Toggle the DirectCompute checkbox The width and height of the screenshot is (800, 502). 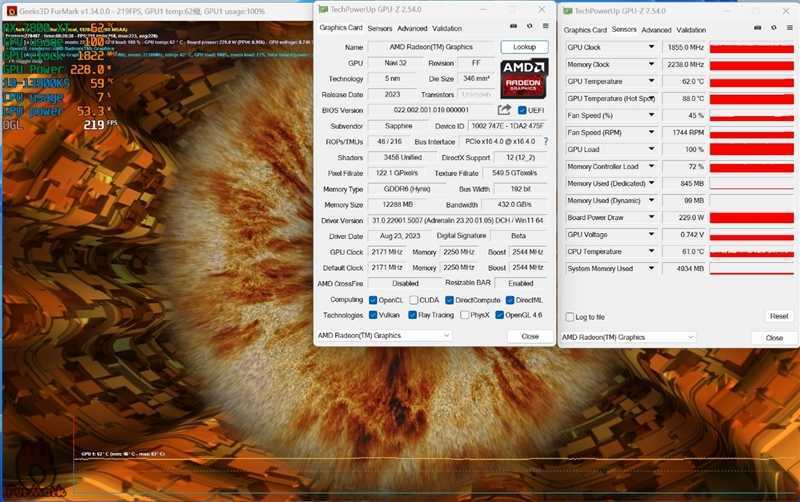pyautogui.click(x=449, y=300)
